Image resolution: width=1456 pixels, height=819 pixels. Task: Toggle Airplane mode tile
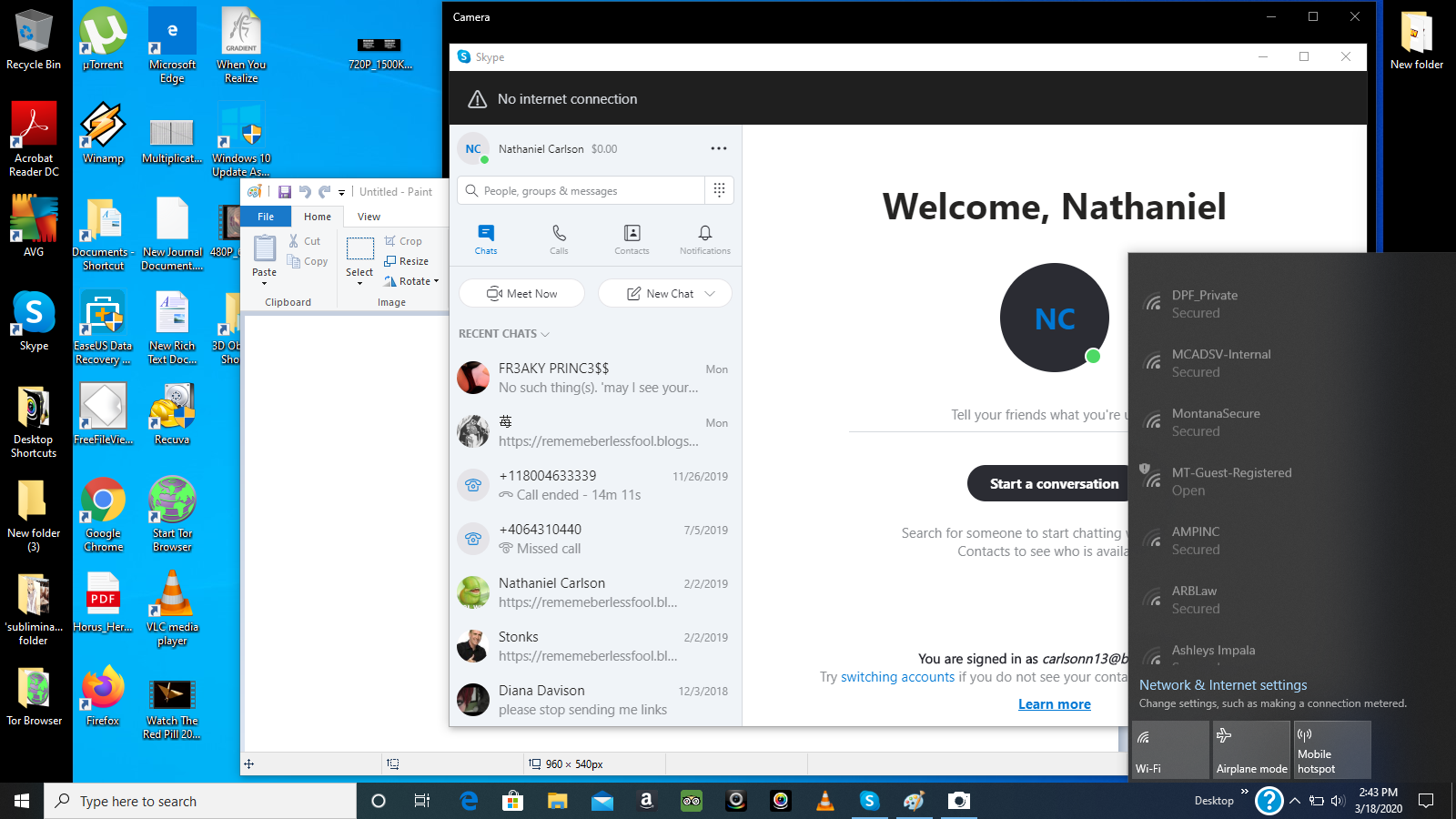pos(1251,749)
